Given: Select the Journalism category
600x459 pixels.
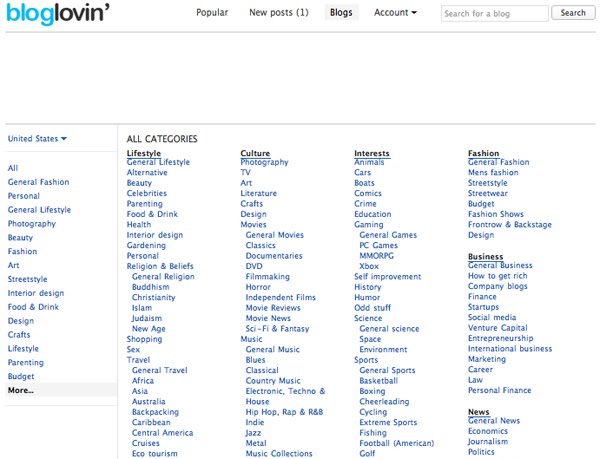Looking at the screenshot, I should (x=488, y=441).
